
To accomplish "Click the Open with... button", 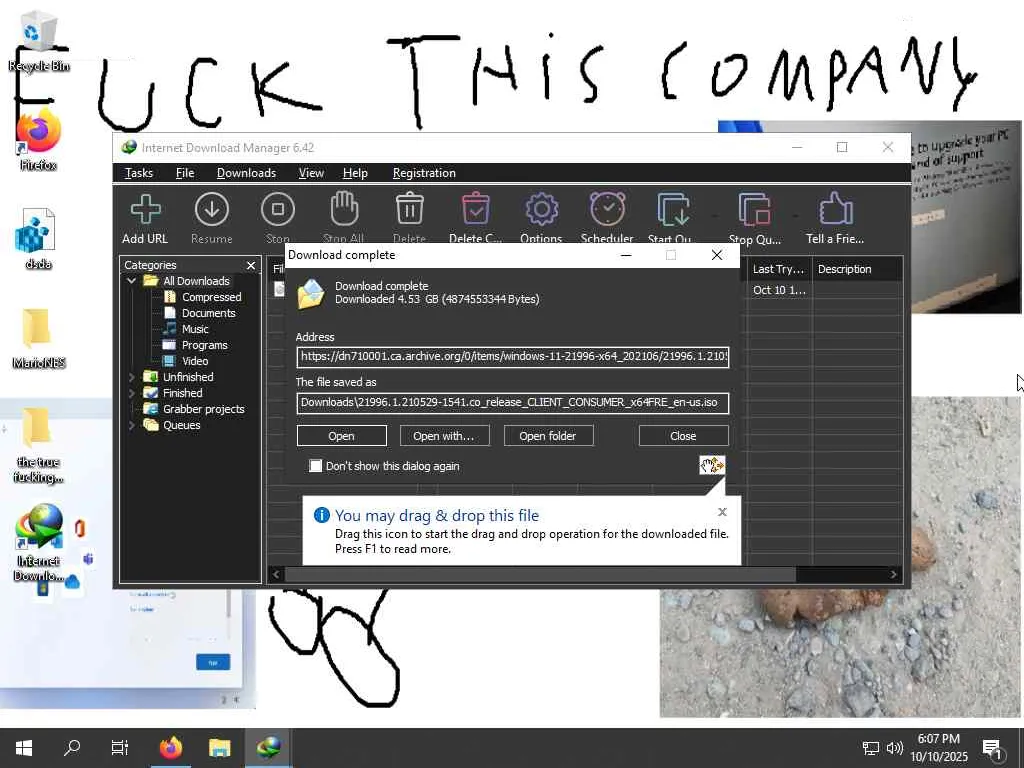I will (444, 436).
